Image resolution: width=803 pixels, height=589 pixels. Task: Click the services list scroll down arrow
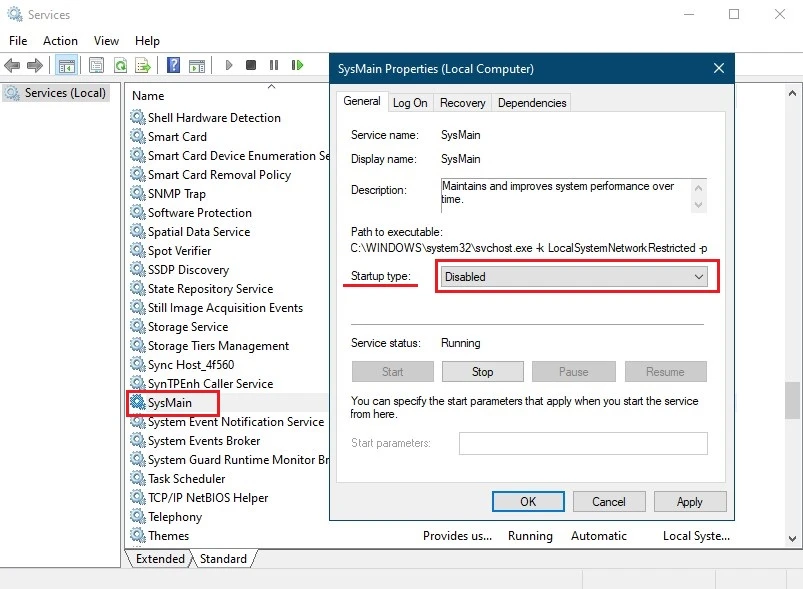click(792, 538)
